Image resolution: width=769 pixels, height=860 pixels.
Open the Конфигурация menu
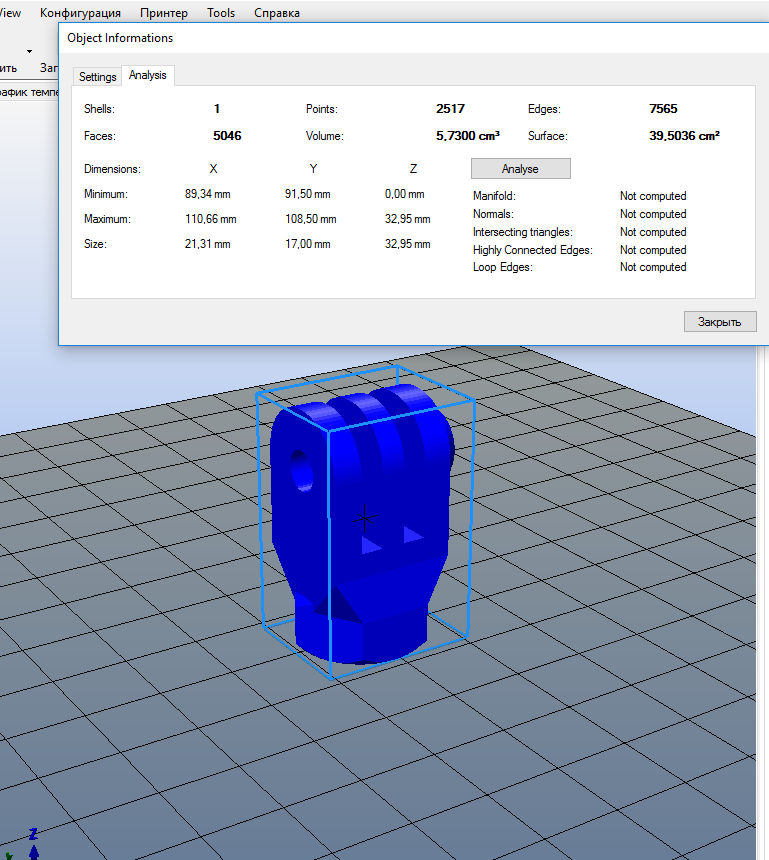[x=80, y=13]
